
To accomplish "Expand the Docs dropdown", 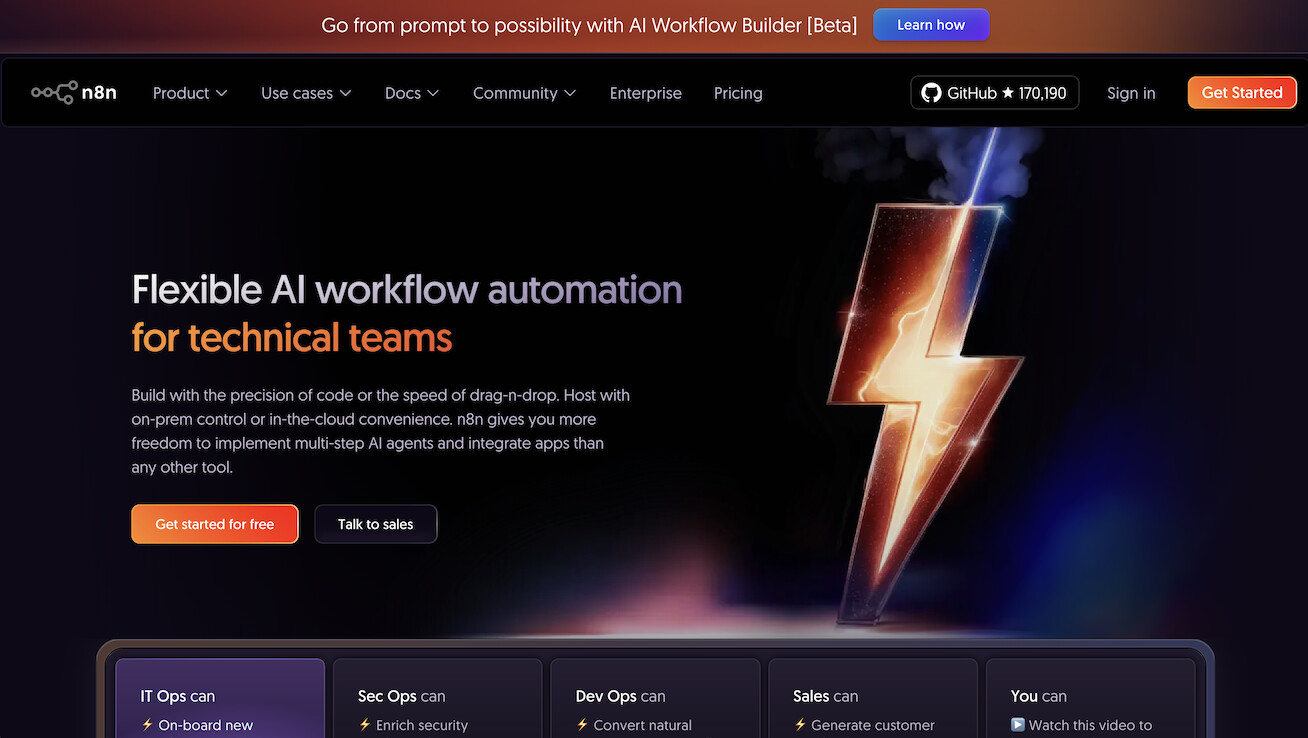I will click(411, 92).
